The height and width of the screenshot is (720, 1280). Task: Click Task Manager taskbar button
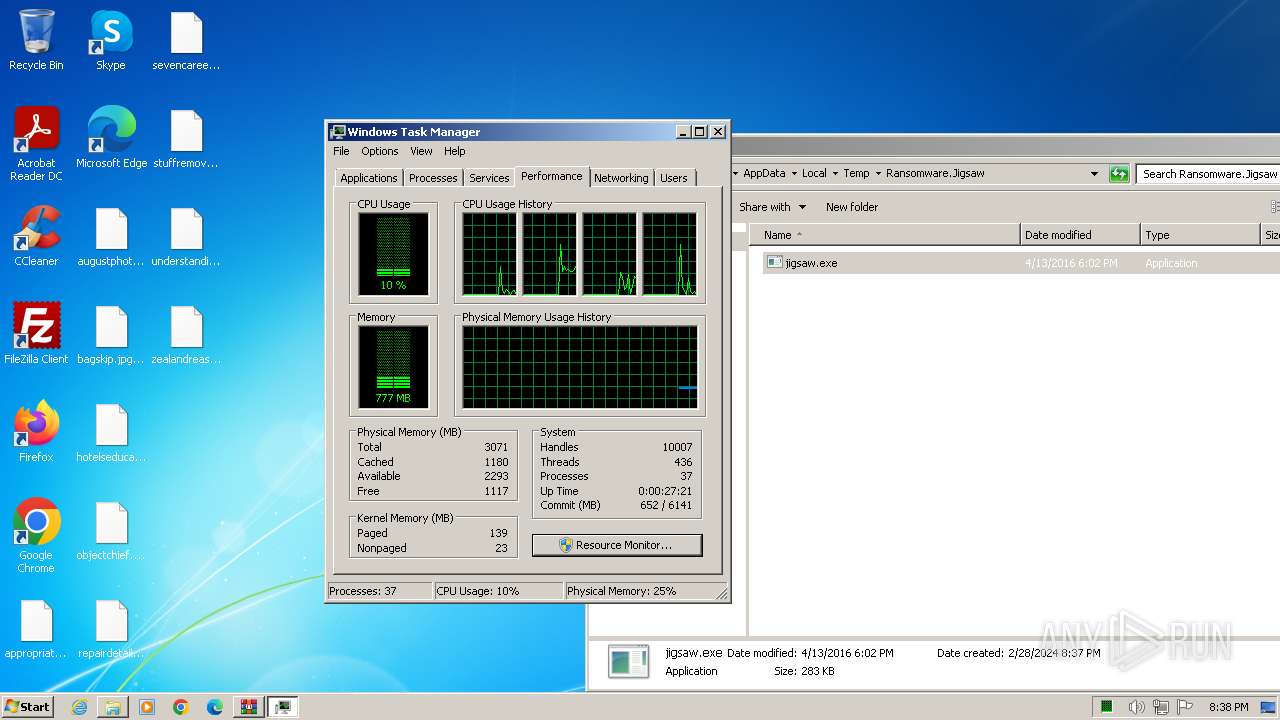point(283,707)
